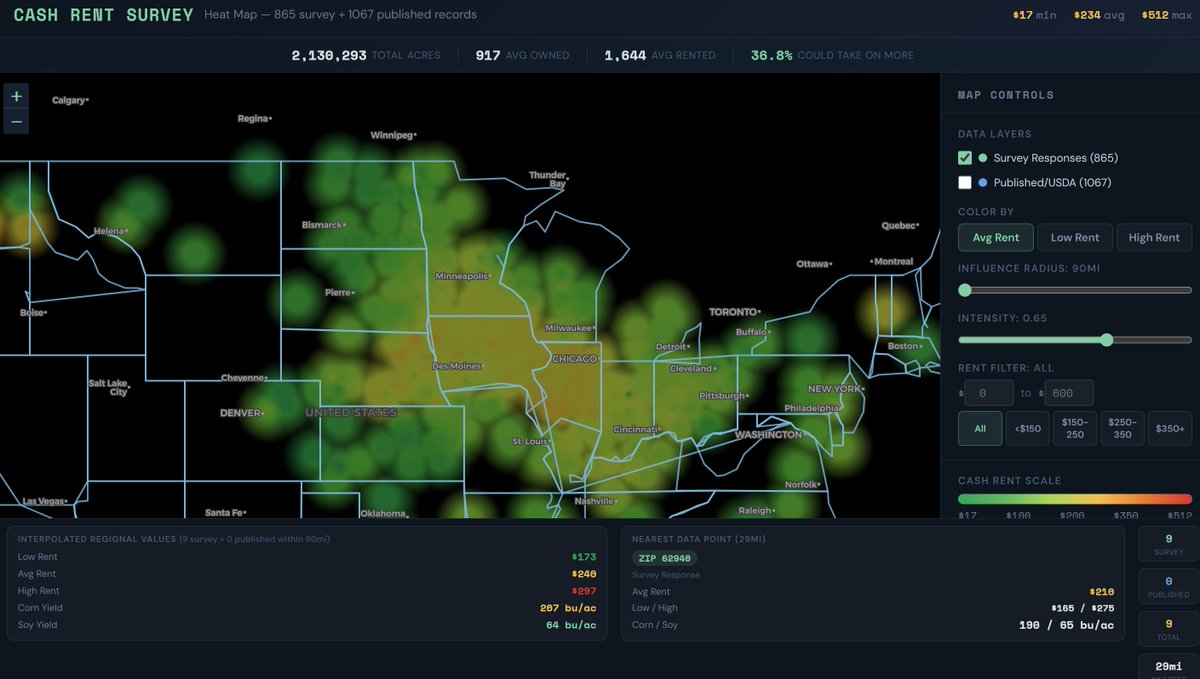Enable Published/USDA (1067) layer
Viewport: 1200px width, 679px height.
point(965,182)
